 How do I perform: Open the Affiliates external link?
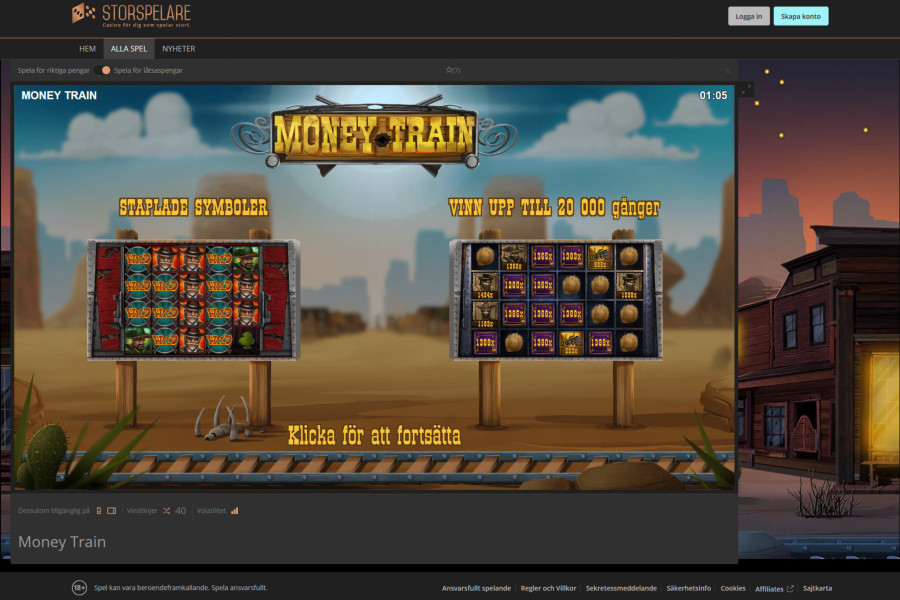pyautogui.click(x=774, y=589)
